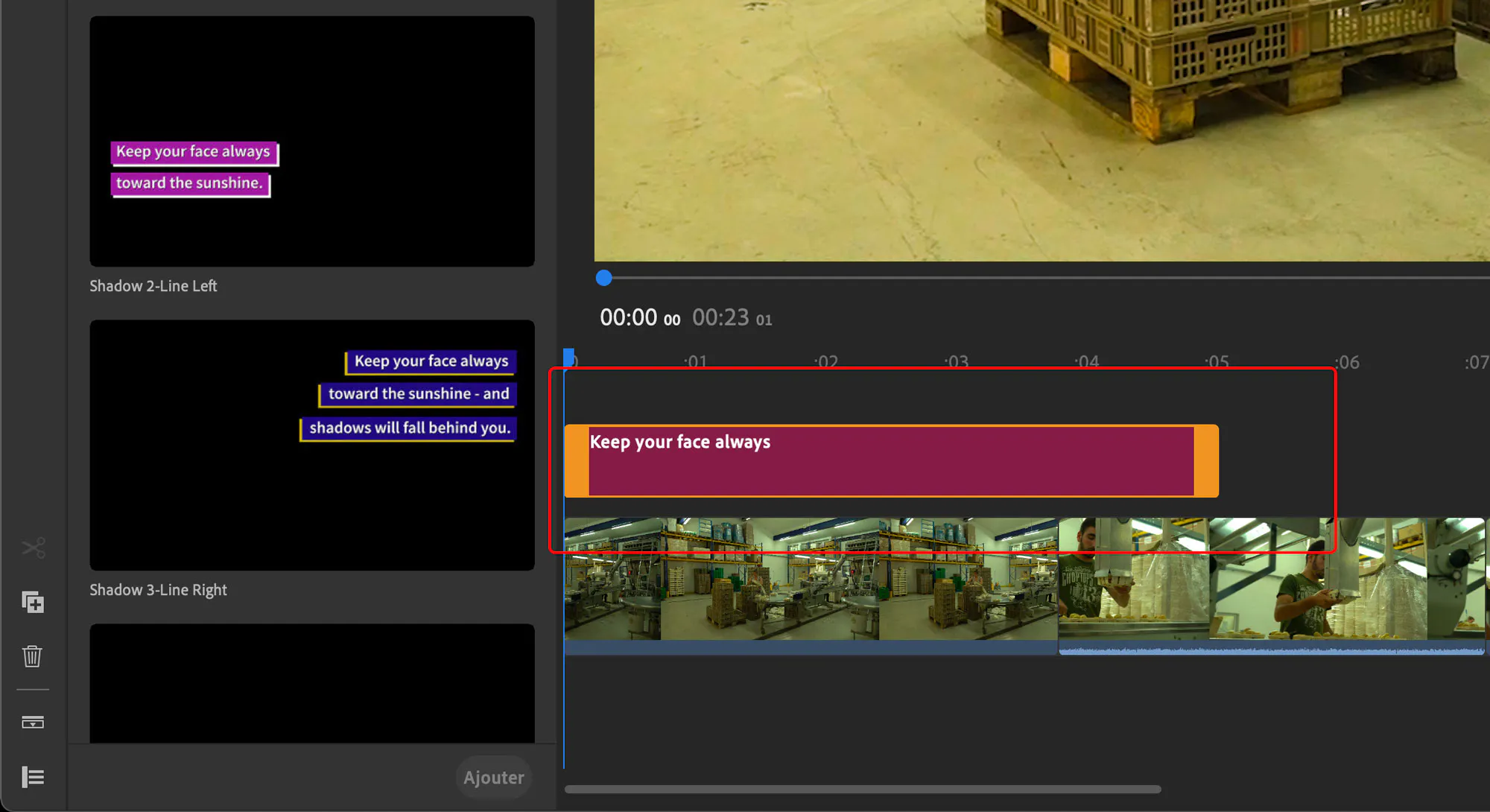Select the 'Keep your face always' title clip
The image size is (1490, 812).
tap(890, 461)
